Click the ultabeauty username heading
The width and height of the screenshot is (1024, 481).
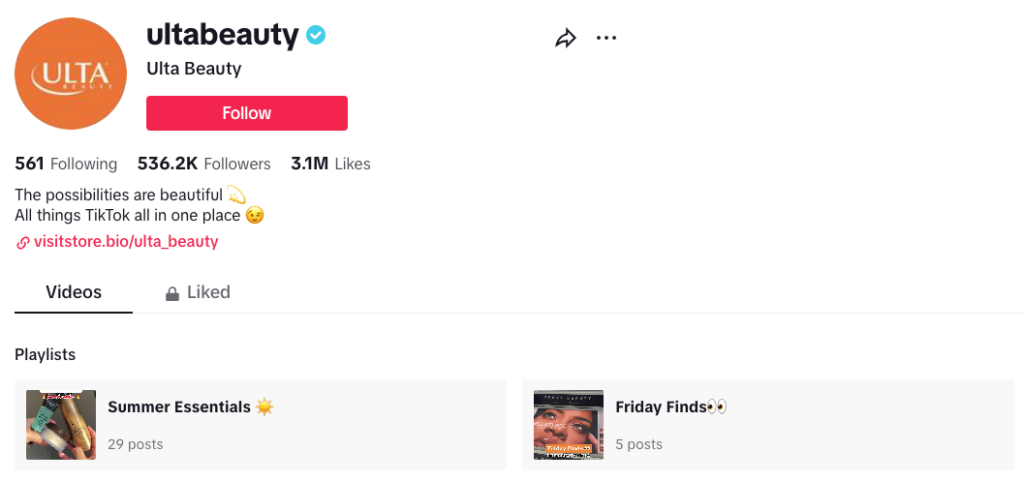click(222, 36)
